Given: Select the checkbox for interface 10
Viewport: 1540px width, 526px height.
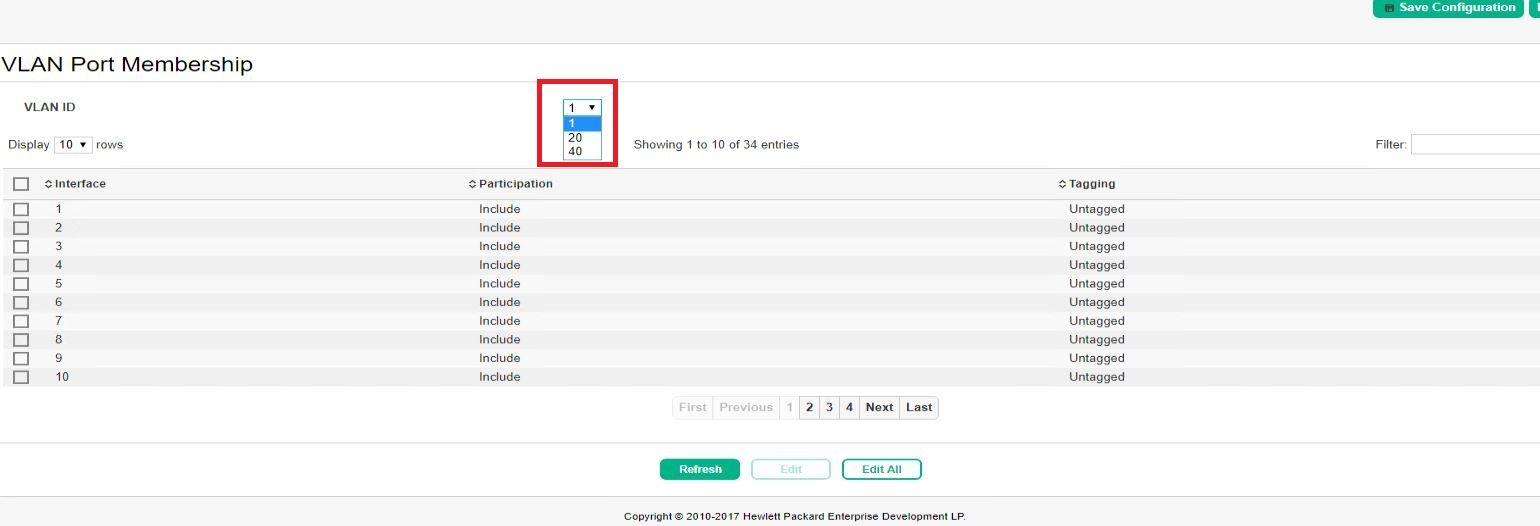Looking at the screenshot, I should click(x=21, y=377).
